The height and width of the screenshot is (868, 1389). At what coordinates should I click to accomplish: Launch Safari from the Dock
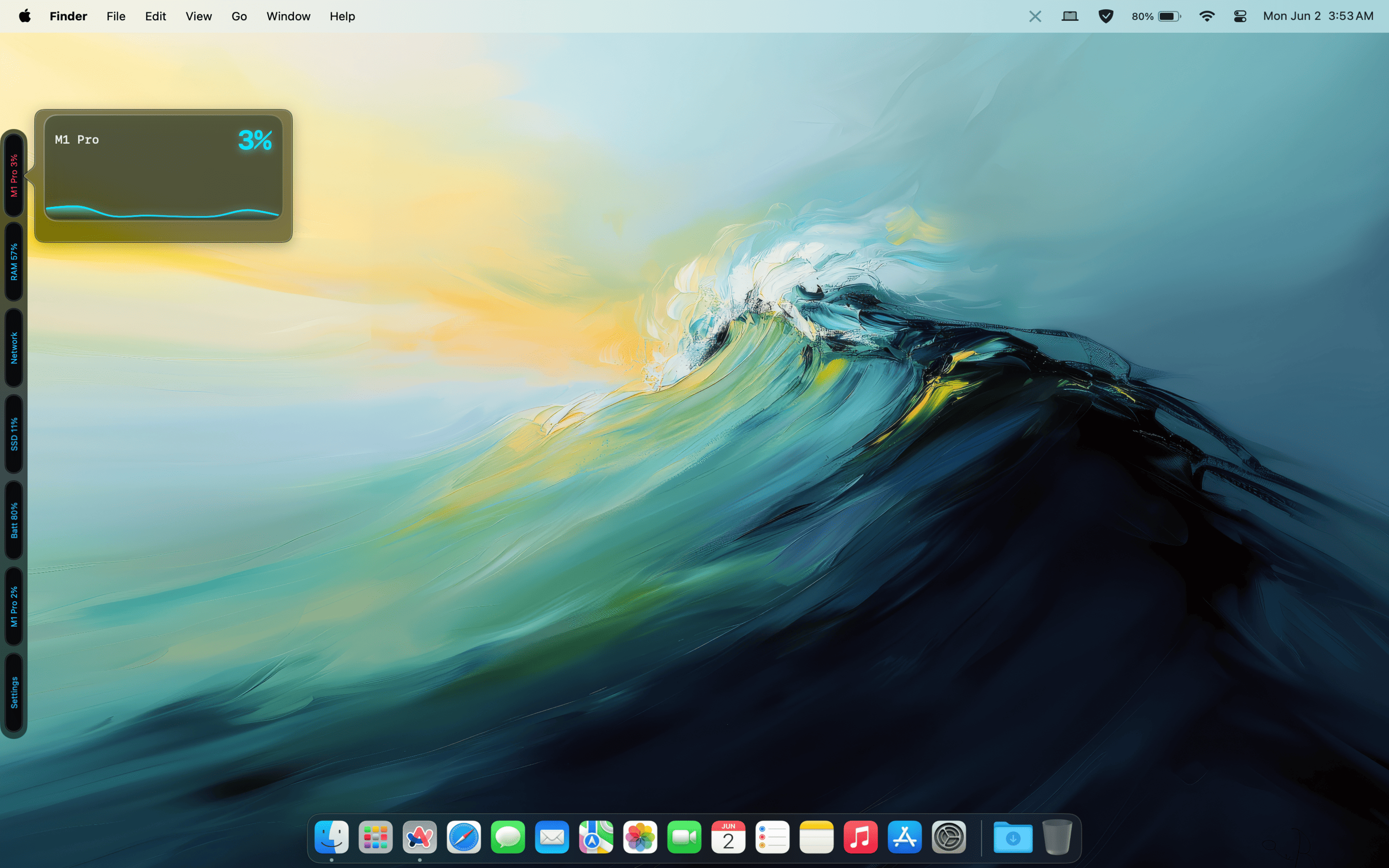[x=464, y=837]
